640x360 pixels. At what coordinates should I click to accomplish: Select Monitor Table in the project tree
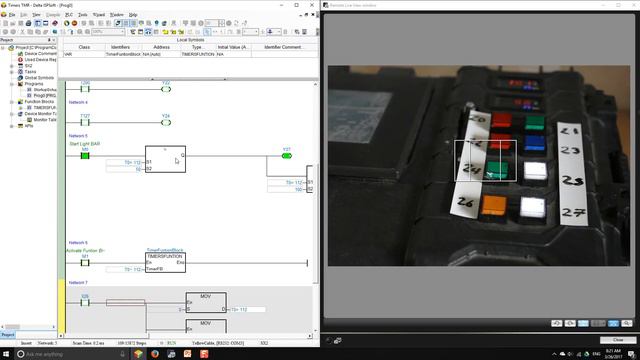[45, 120]
